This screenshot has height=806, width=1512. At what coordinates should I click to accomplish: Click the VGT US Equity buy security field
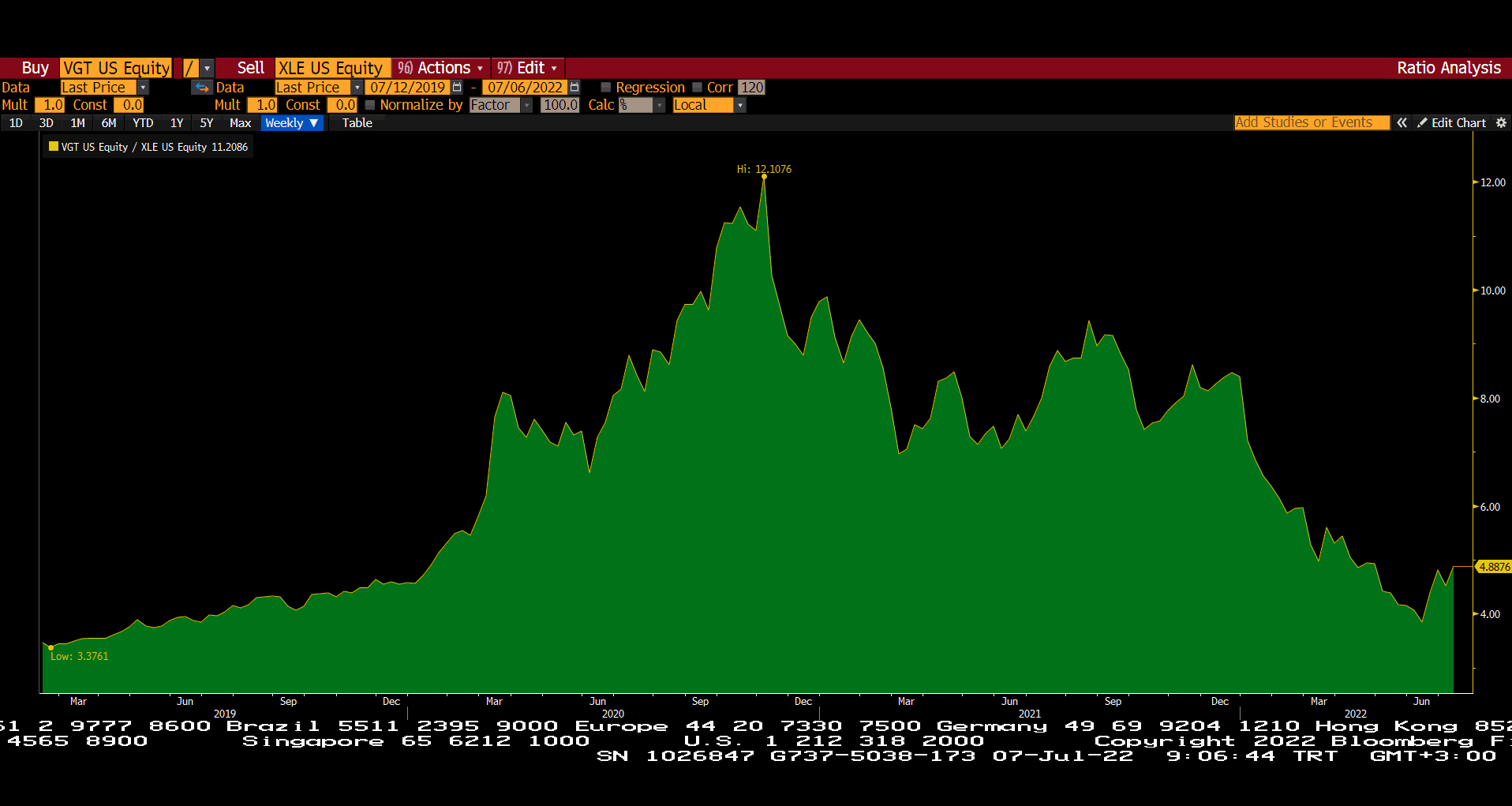pos(116,68)
